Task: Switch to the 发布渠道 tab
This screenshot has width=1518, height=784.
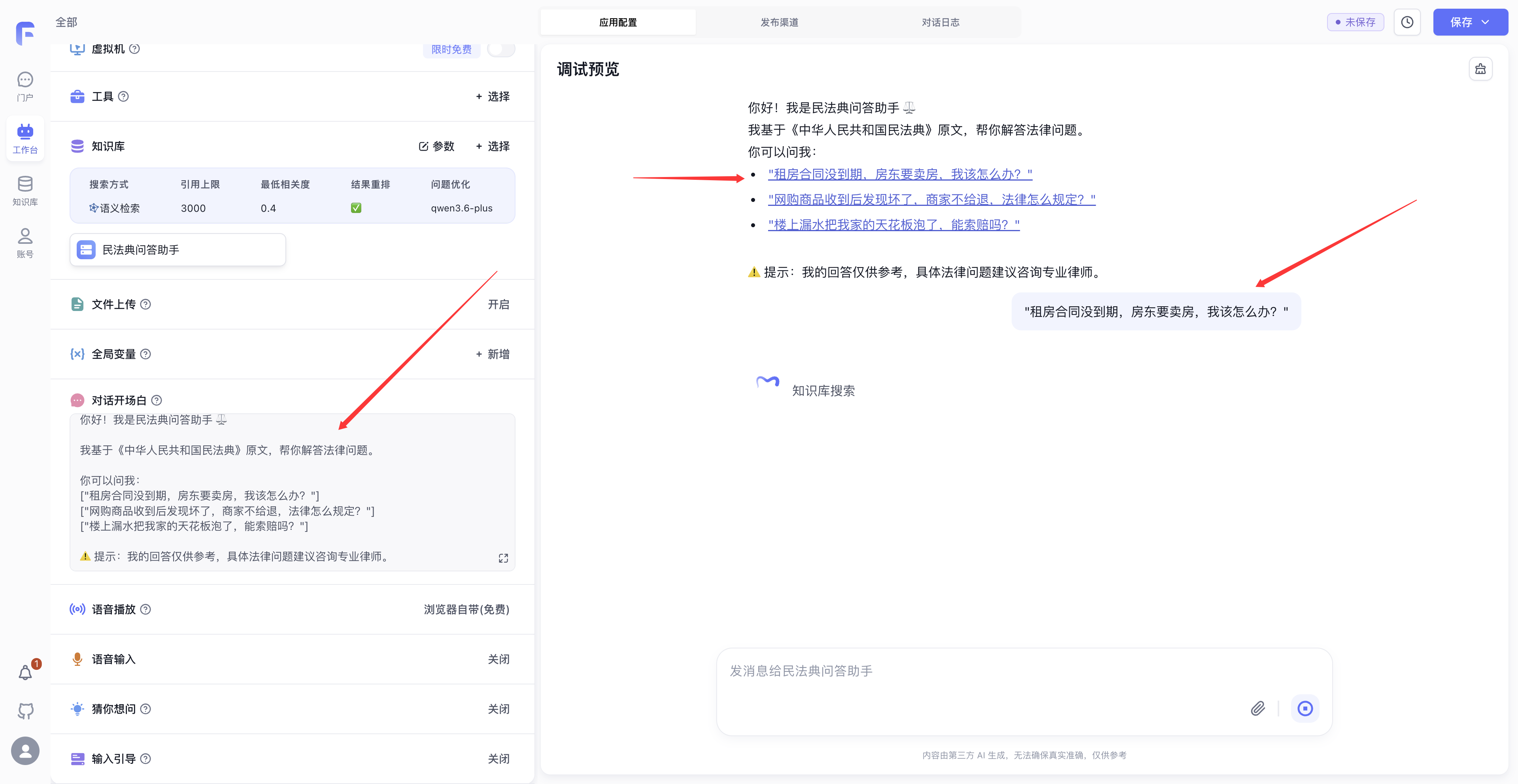Action: click(779, 23)
